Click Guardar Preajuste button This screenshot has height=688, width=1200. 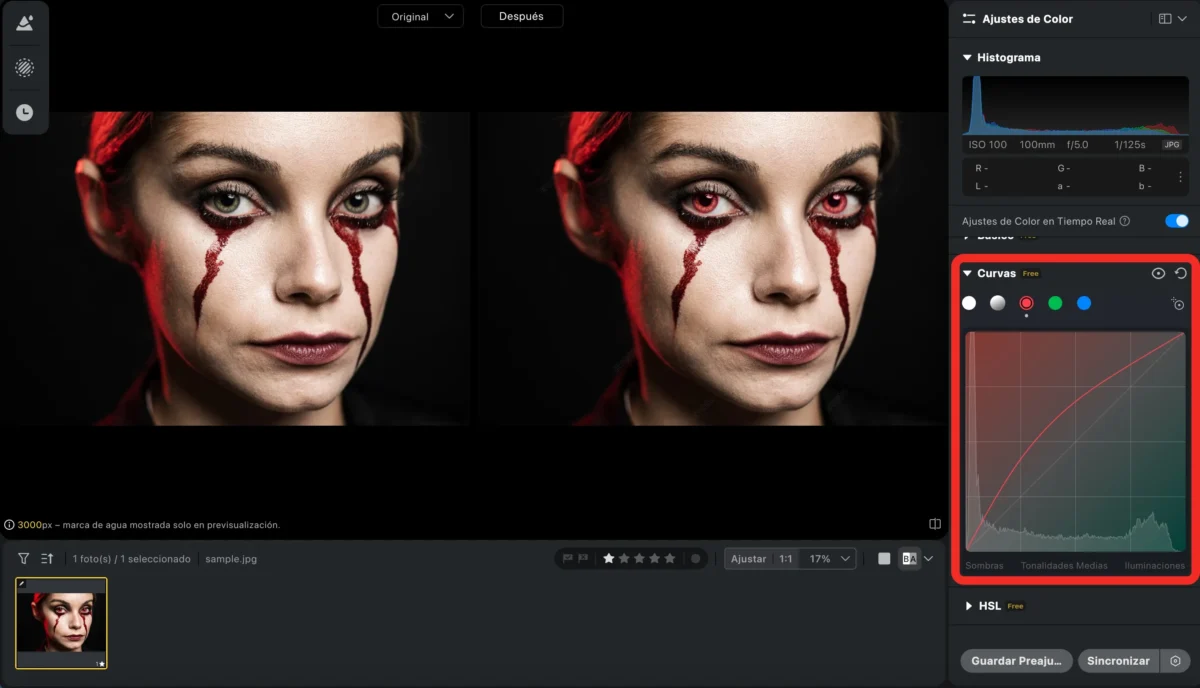click(1016, 661)
